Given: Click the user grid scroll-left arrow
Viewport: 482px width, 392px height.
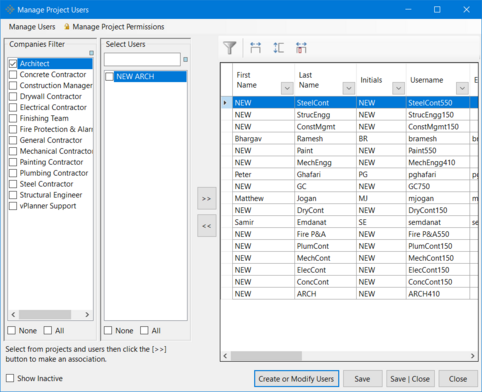Looking at the screenshot, I should [x=225, y=356].
